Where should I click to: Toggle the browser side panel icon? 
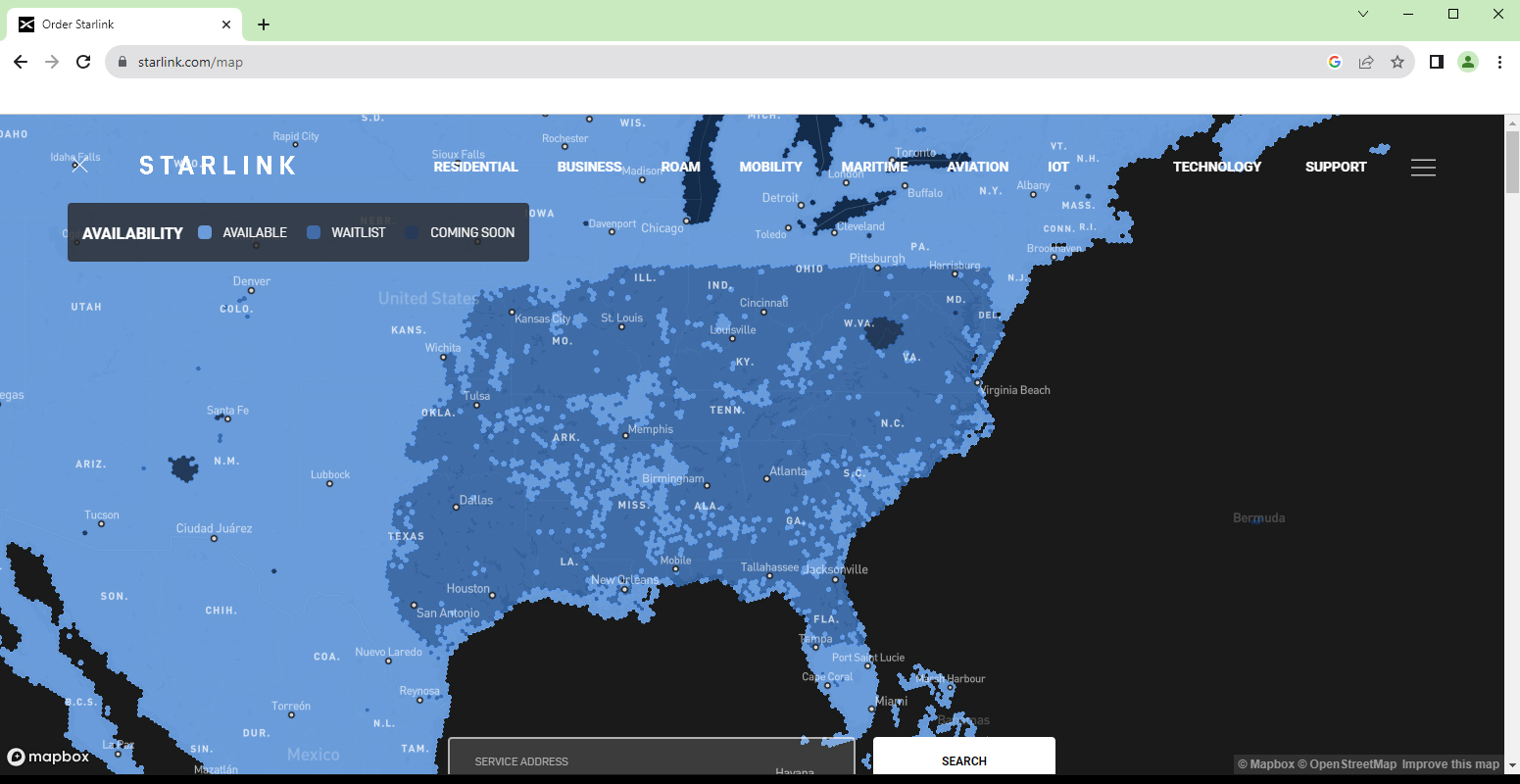(1437, 62)
